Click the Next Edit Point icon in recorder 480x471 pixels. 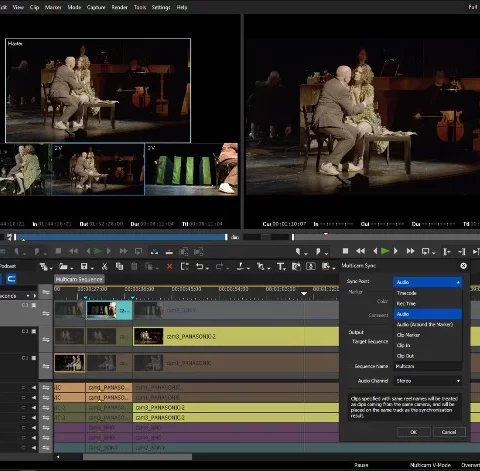[462, 251]
